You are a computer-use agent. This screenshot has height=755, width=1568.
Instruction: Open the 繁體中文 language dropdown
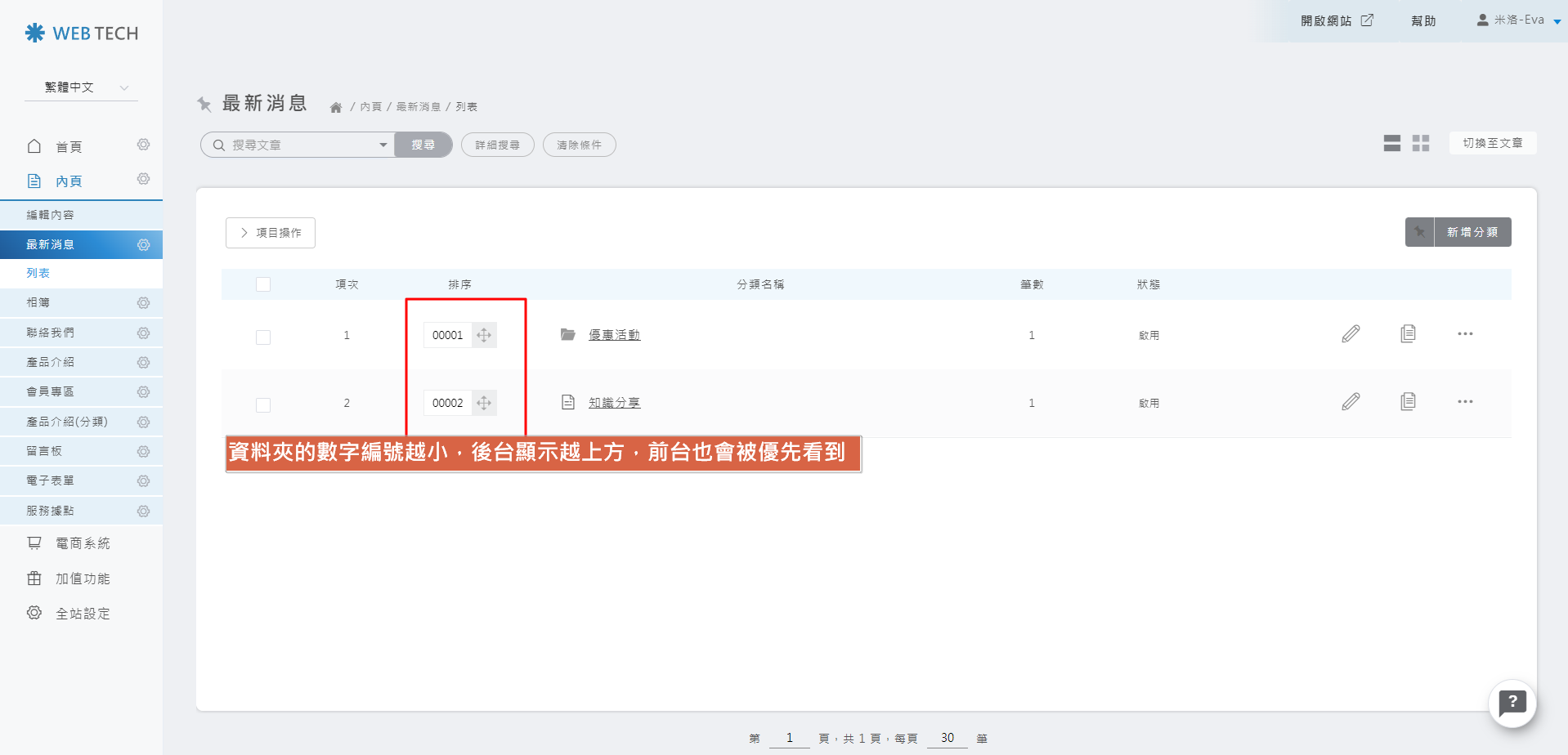[82, 87]
